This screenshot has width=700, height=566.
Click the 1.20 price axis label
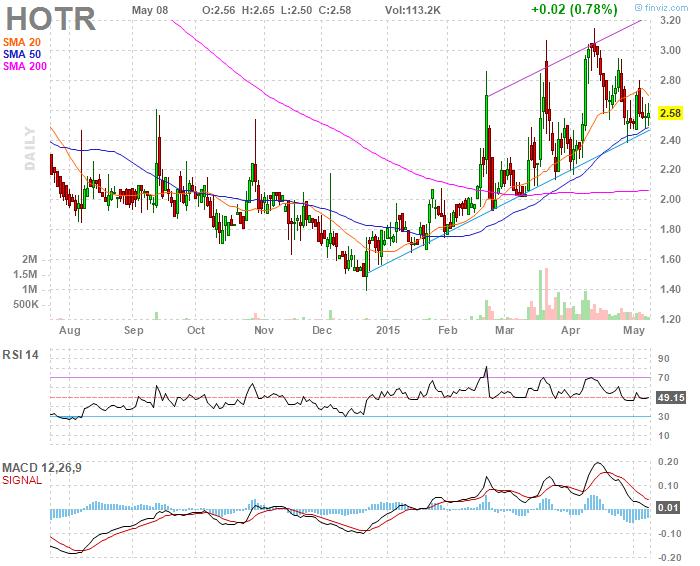[x=671, y=320]
